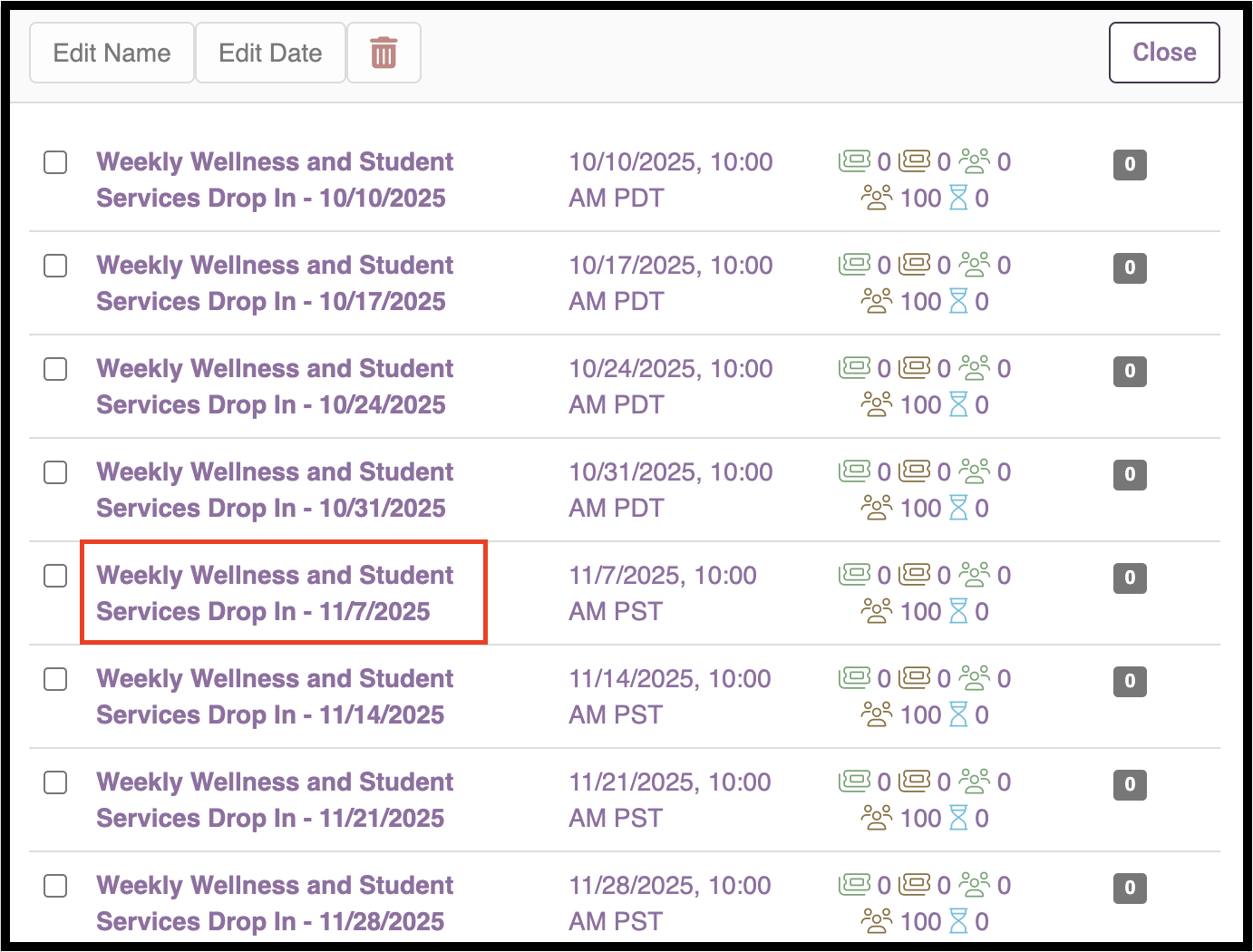The width and height of the screenshot is (1253, 952).
Task: Click the gray 0 badge in 10/10/2025 row
Action: coord(1130,164)
